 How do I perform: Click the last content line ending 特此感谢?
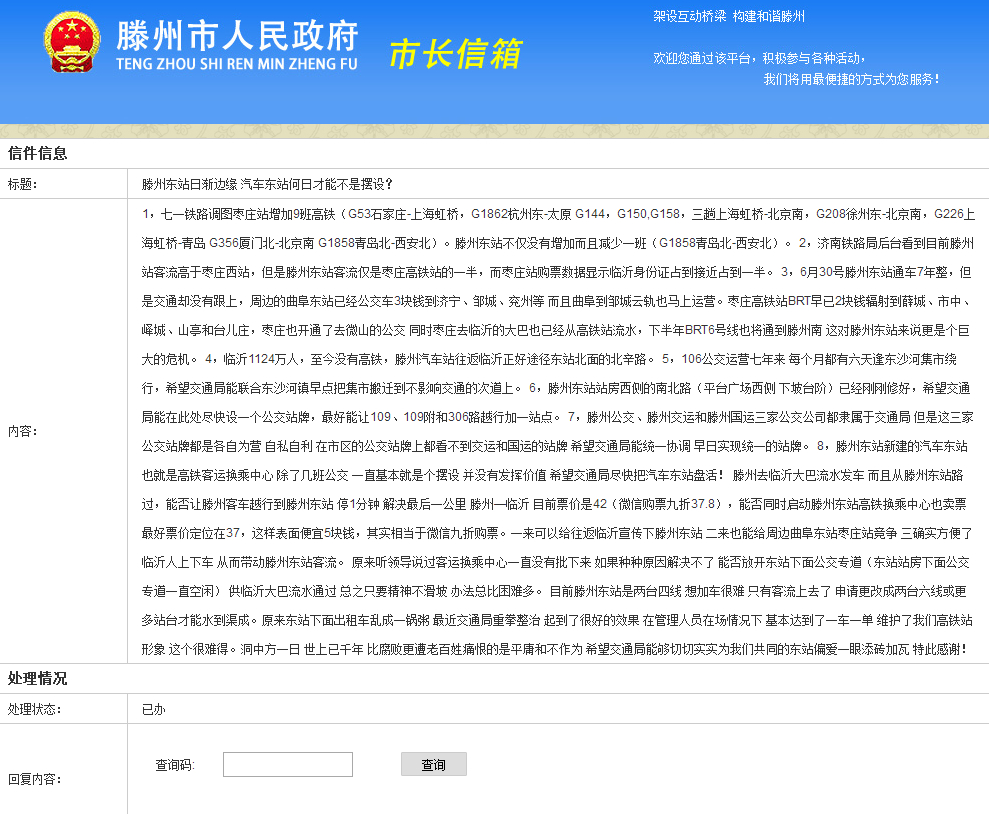coord(554,649)
